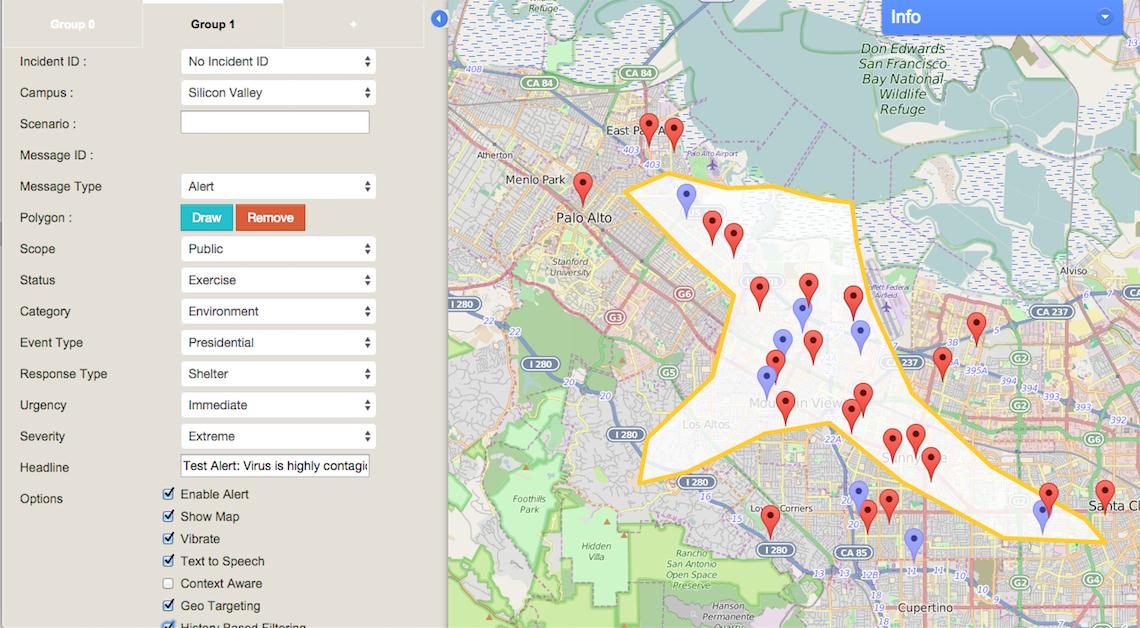
Task: Click the Foothills Park map label
Action: 529,504
